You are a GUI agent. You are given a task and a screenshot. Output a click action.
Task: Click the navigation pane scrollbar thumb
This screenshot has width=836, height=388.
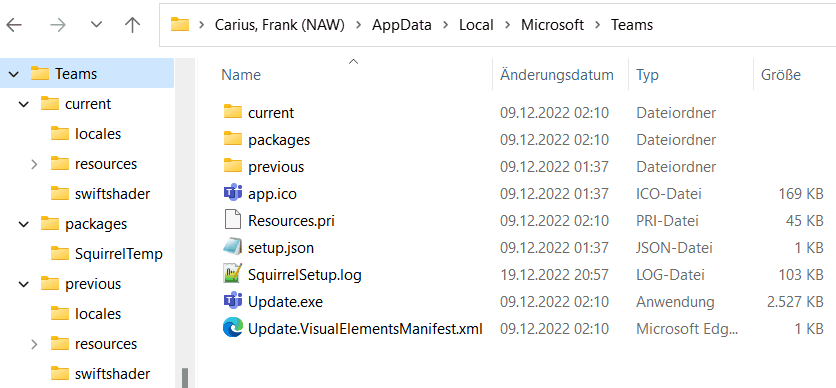185,378
